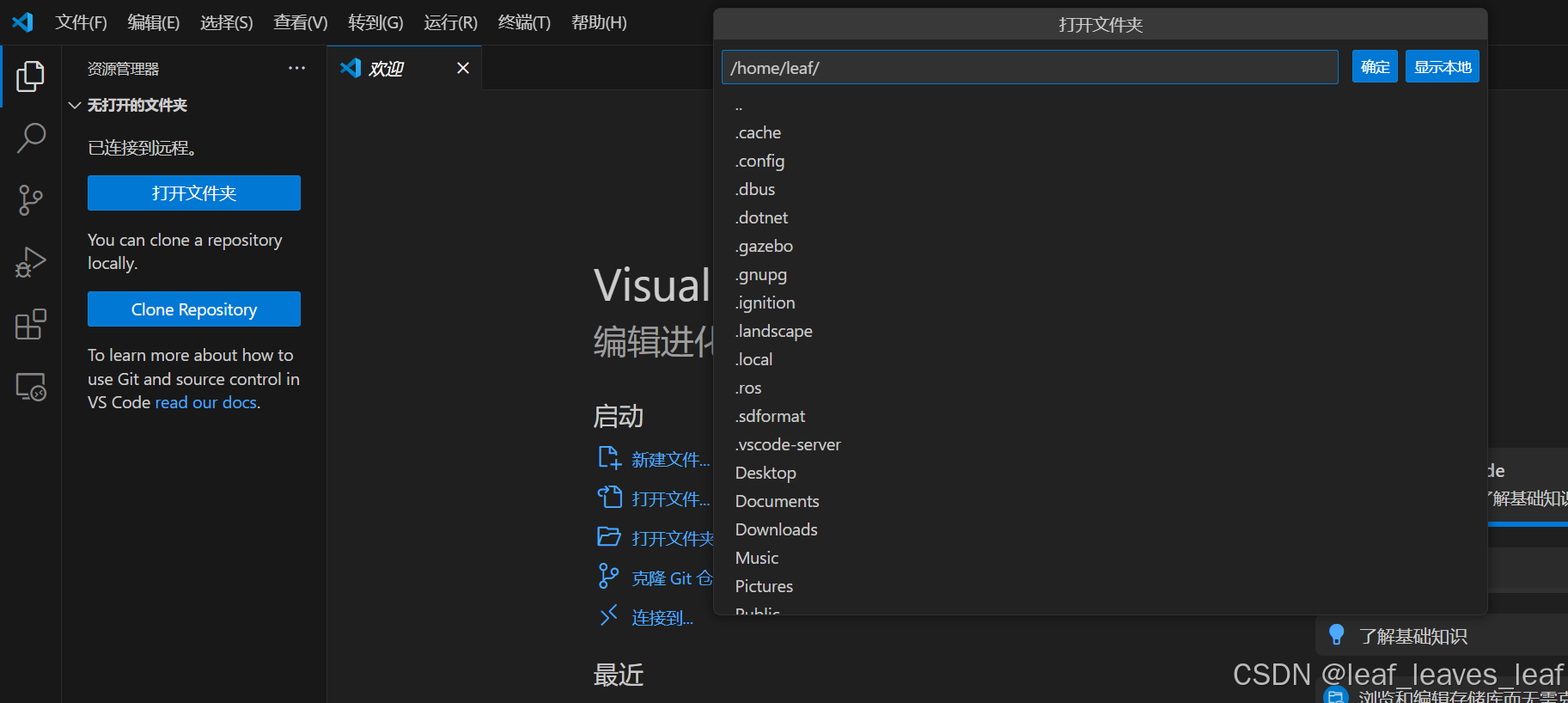Screen dimensions: 1568x703
Task: Select the Pictures folder entry
Action: pos(1101,586)
